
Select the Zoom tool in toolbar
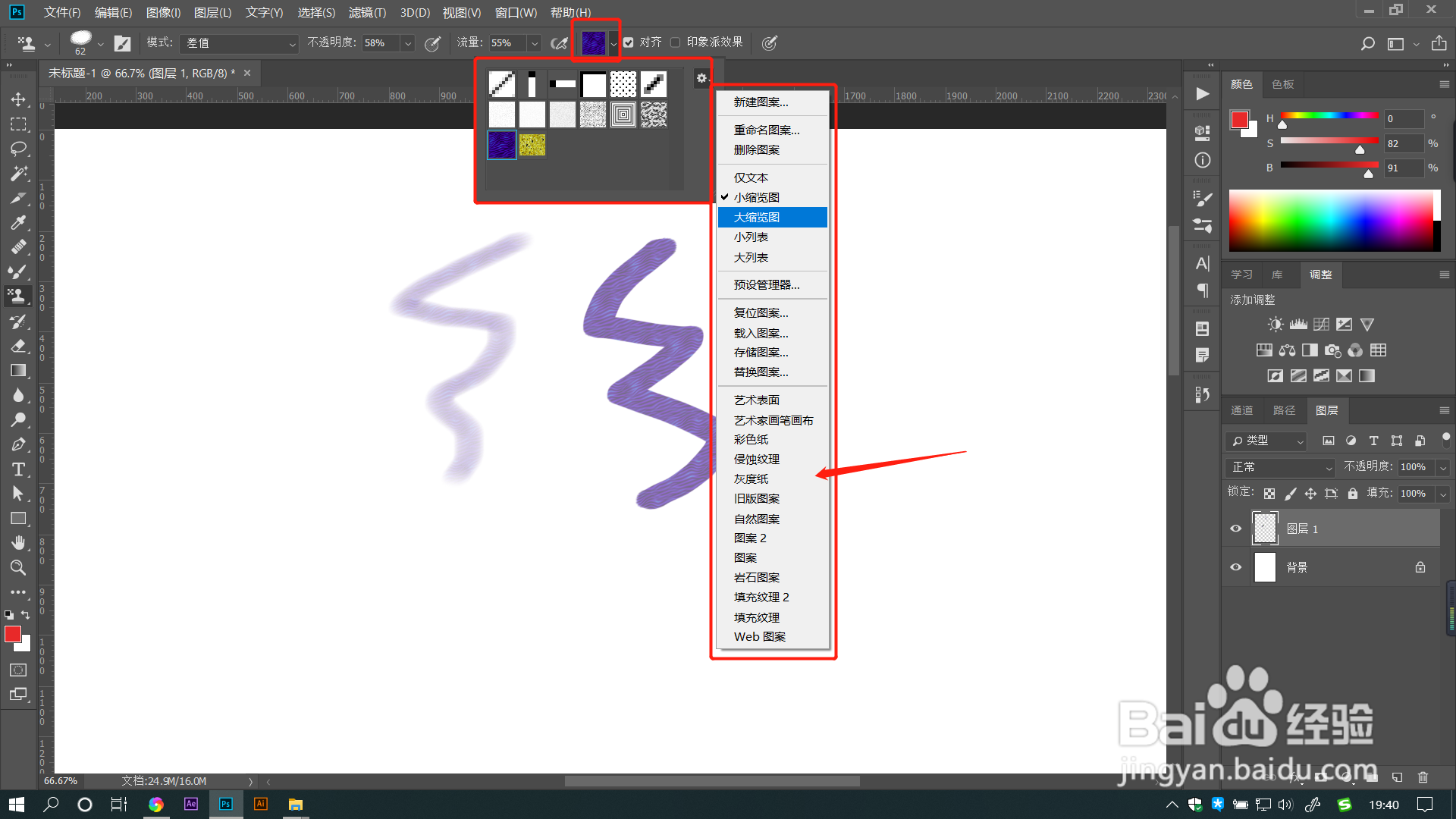point(18,567)
